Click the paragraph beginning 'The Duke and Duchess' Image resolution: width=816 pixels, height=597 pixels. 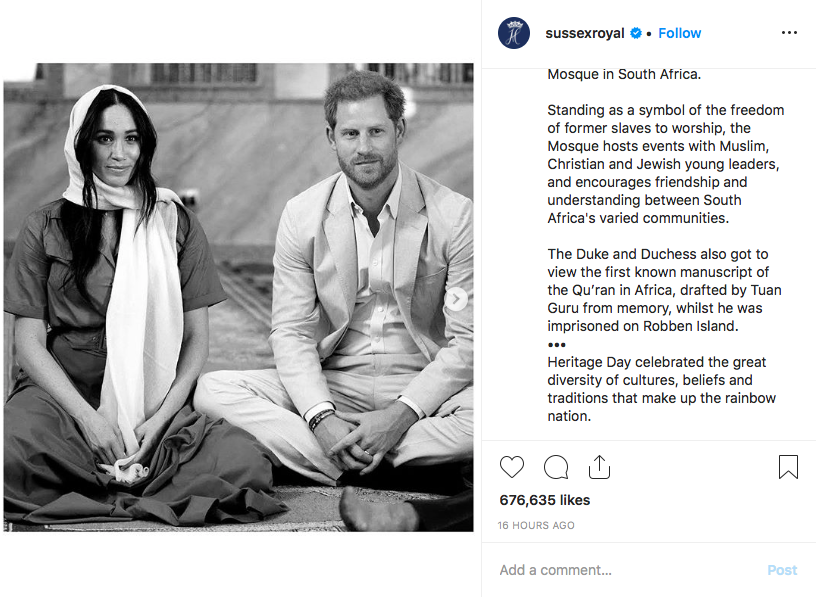664,290
